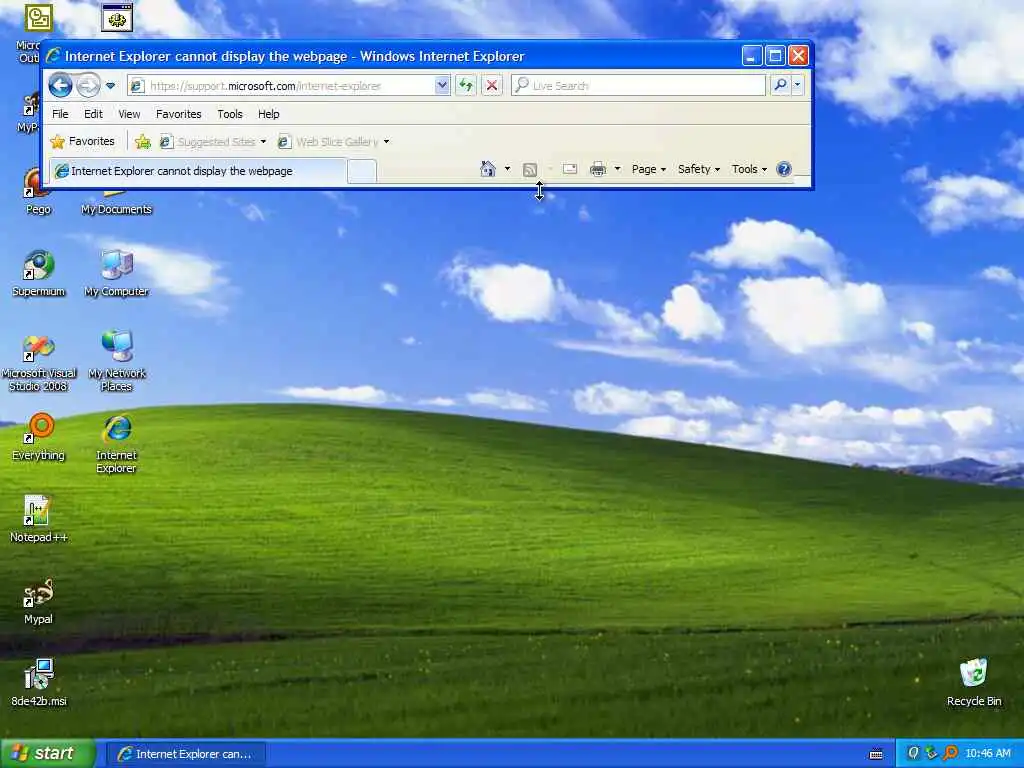The image size is (1024, 768).
Task: Go back with the IE Back arrow
Action: pos(60,85)
